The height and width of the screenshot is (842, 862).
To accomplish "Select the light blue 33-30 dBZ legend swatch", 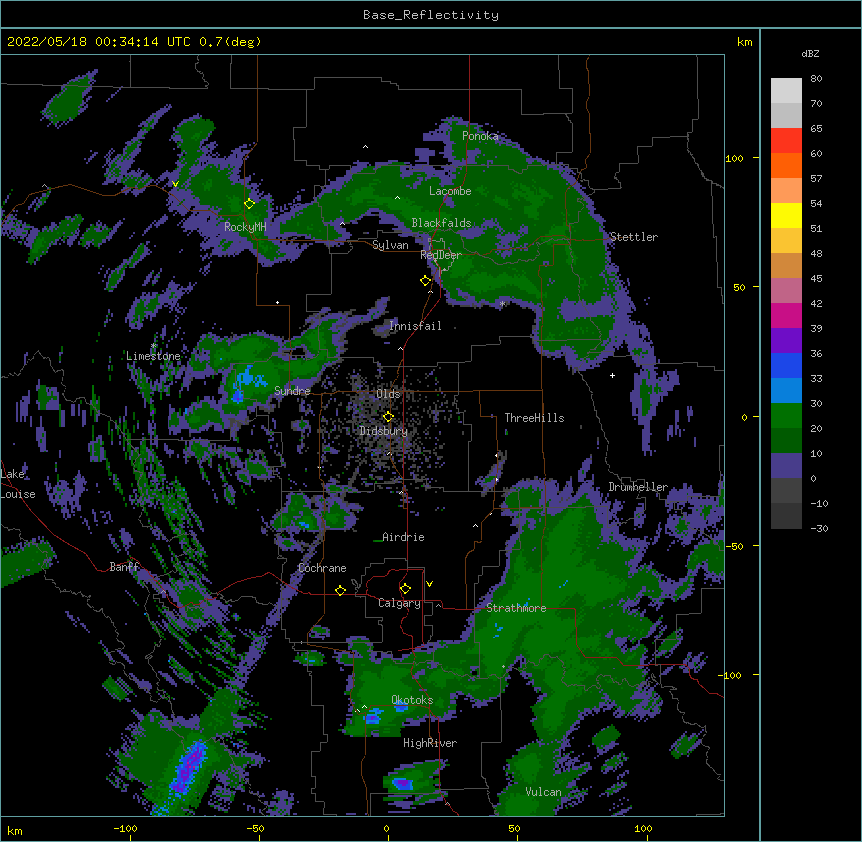I will point(786,390).
